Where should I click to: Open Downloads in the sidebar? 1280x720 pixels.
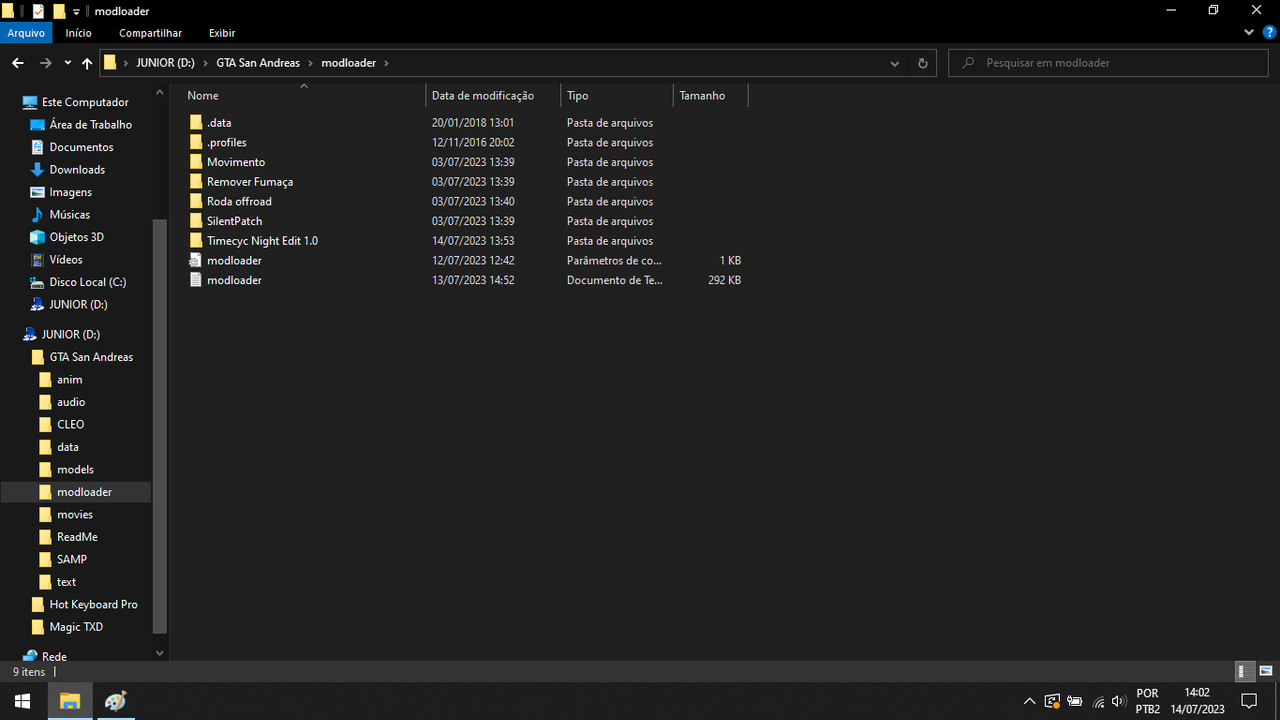77,170
